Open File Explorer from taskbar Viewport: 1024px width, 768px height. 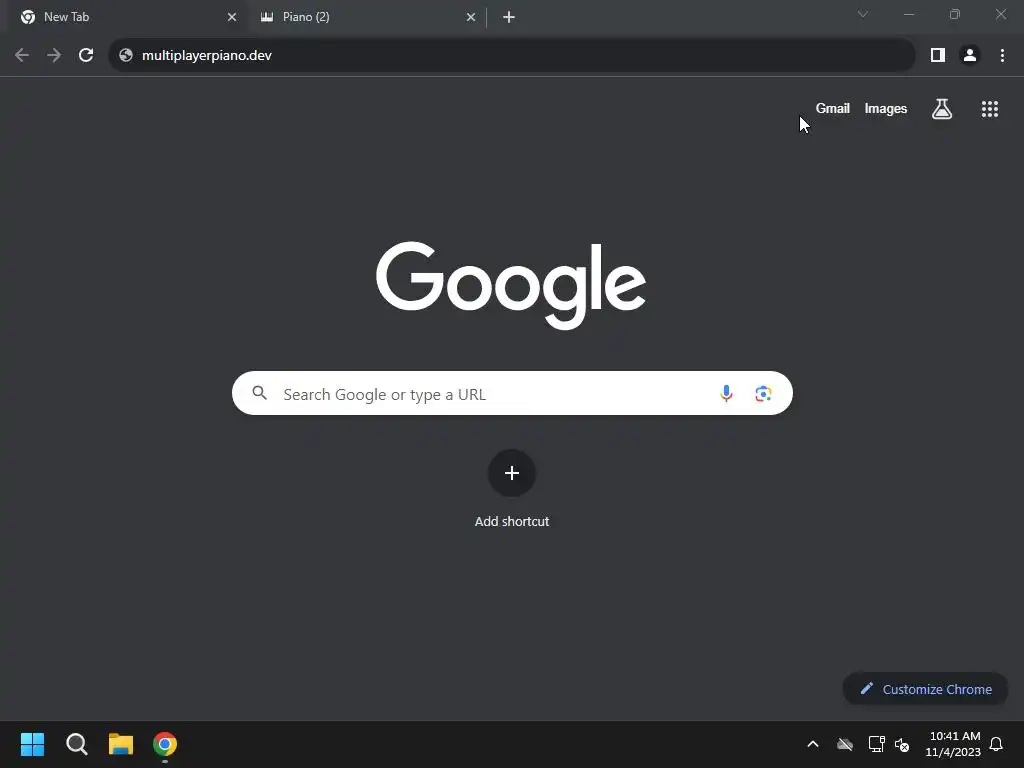[121, 744]
